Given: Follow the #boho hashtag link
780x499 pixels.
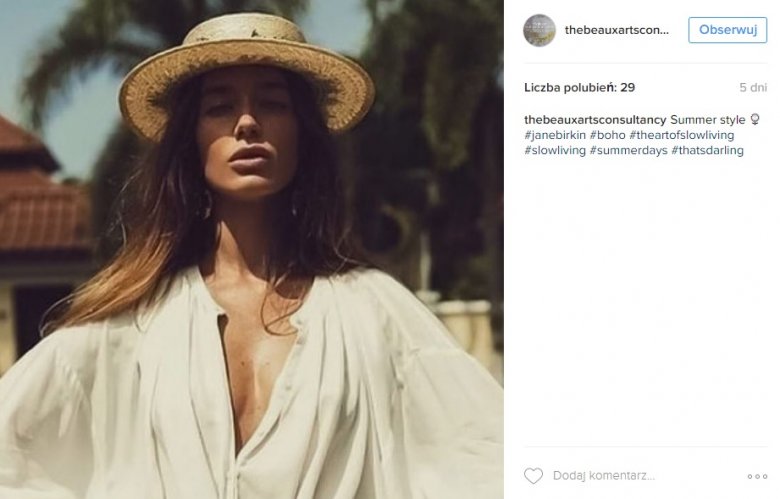Looking at the screenshot, I should (x=607, y=135).
